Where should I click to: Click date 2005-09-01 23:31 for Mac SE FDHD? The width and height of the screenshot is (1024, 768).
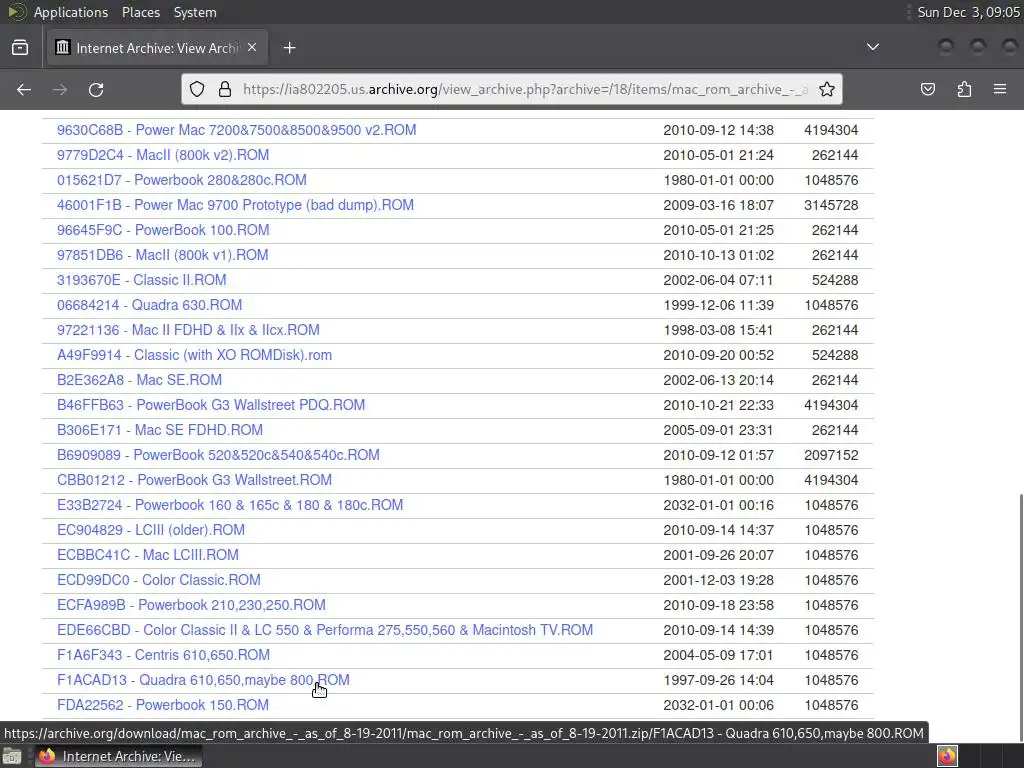(x=718, y=430)
